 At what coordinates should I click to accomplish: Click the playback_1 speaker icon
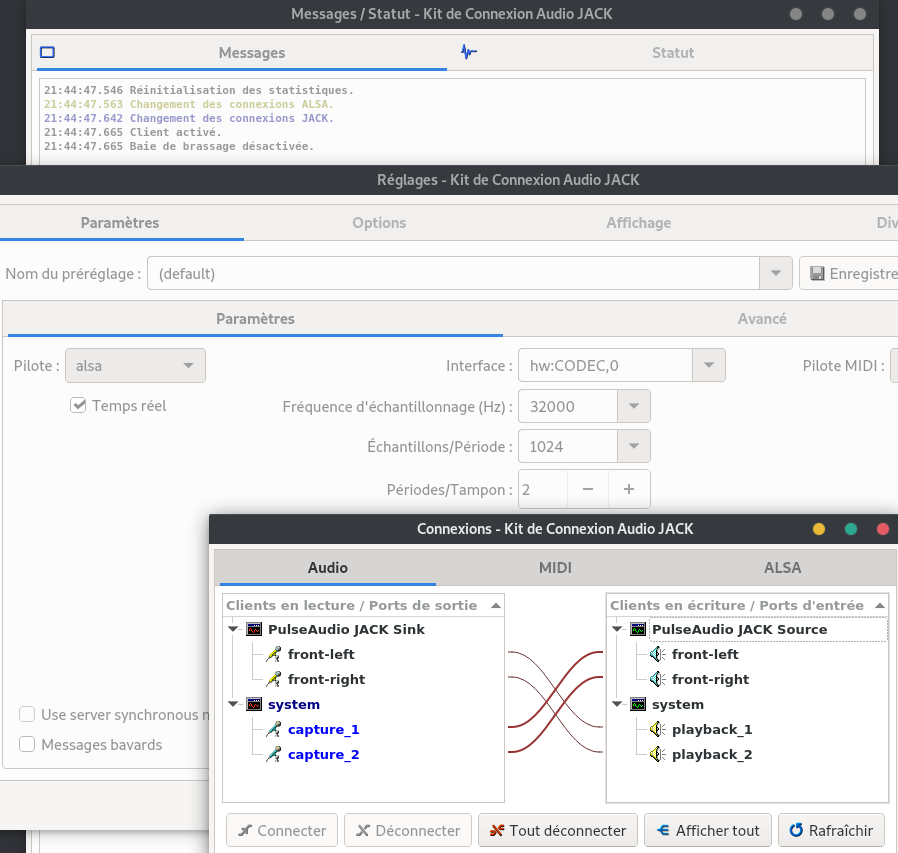657,729
